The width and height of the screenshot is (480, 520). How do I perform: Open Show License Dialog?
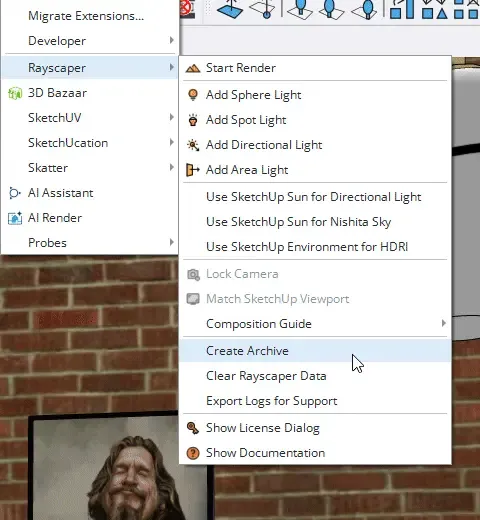tap(315, 428)
